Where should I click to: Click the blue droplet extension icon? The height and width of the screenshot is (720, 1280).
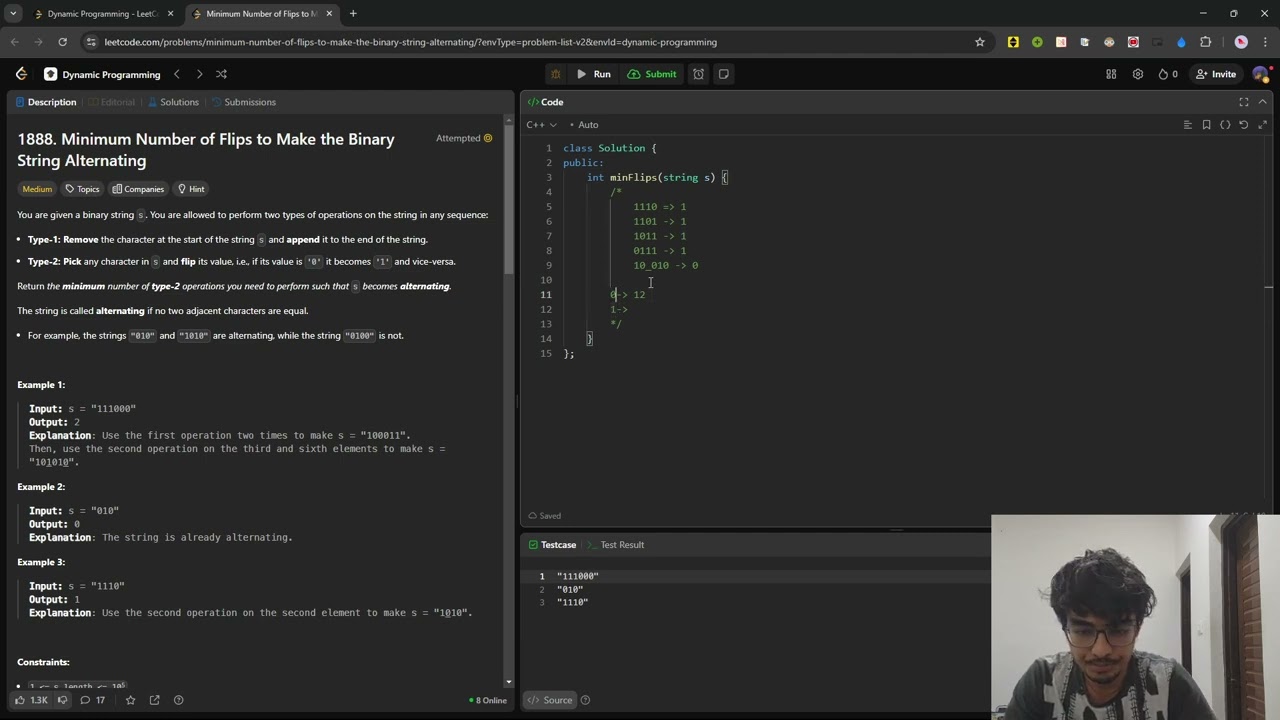(1181, 42)
